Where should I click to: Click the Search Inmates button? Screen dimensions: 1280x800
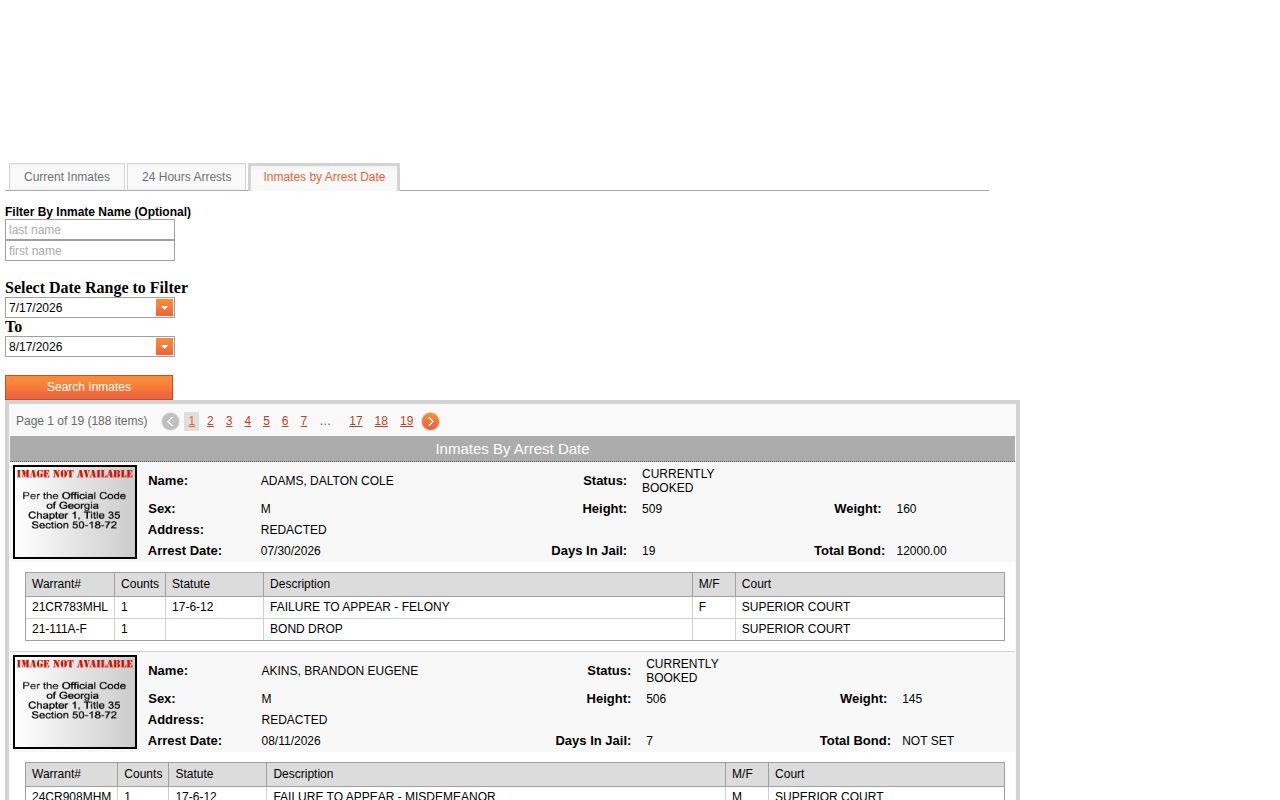tap(89, 387)
